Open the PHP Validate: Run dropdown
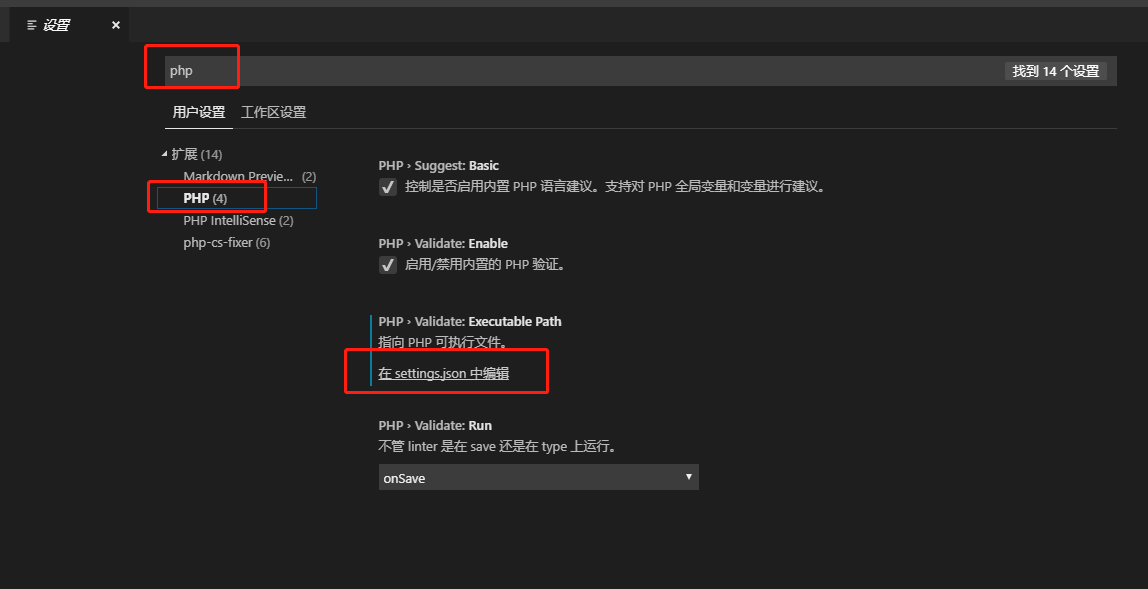This screenshot has height=589, width=1148. tap(538, 477)
